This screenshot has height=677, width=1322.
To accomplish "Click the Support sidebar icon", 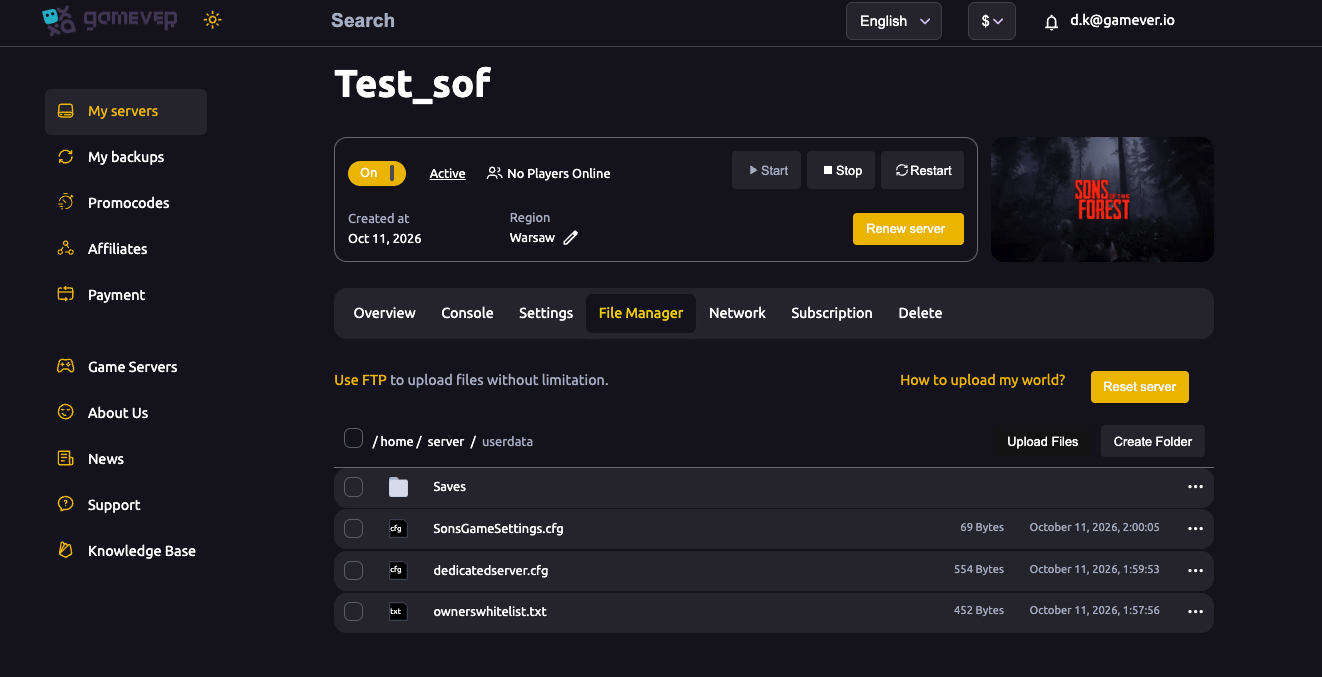I will 66,505.
